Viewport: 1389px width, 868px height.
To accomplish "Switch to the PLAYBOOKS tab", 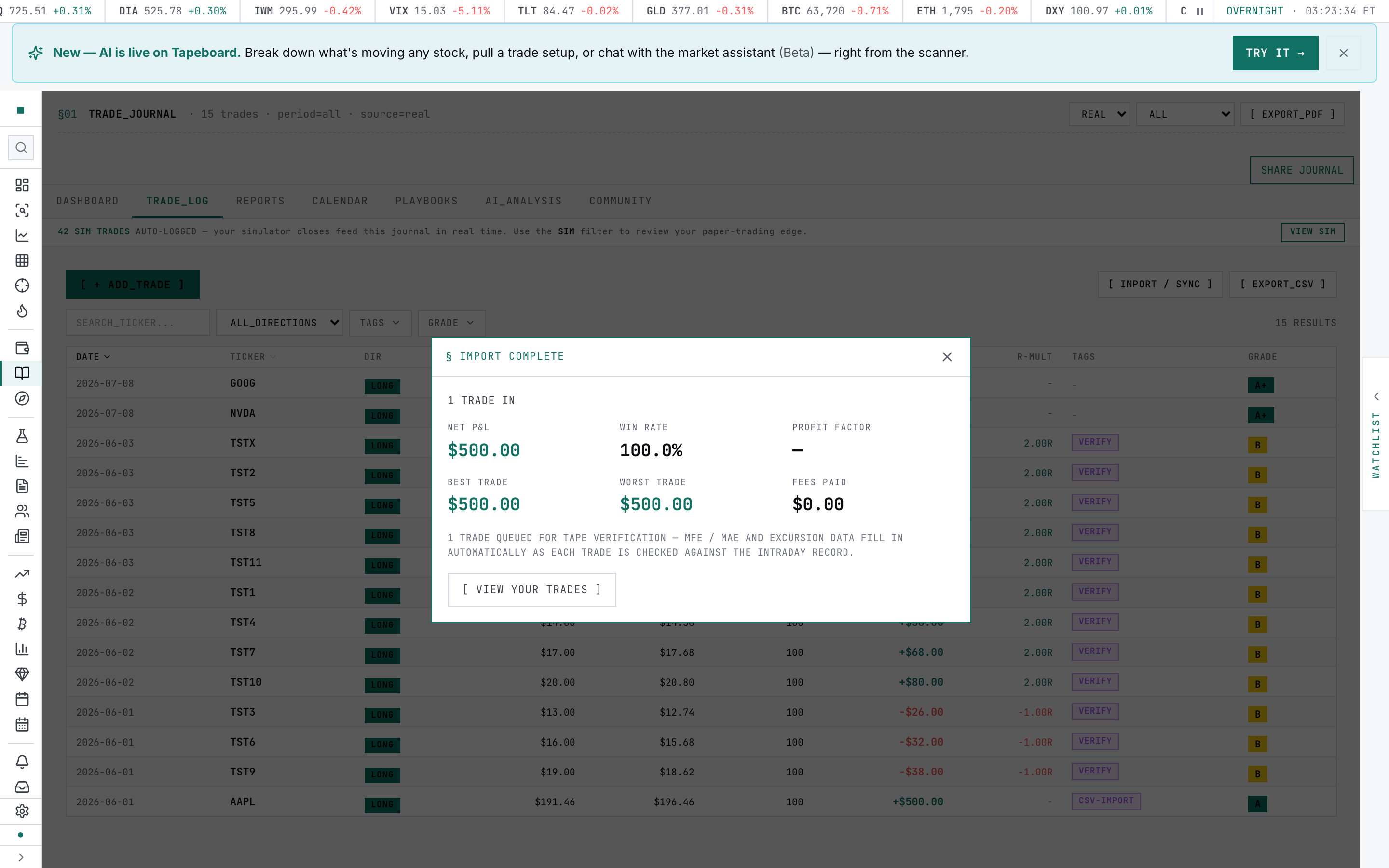I will [426, 201].
